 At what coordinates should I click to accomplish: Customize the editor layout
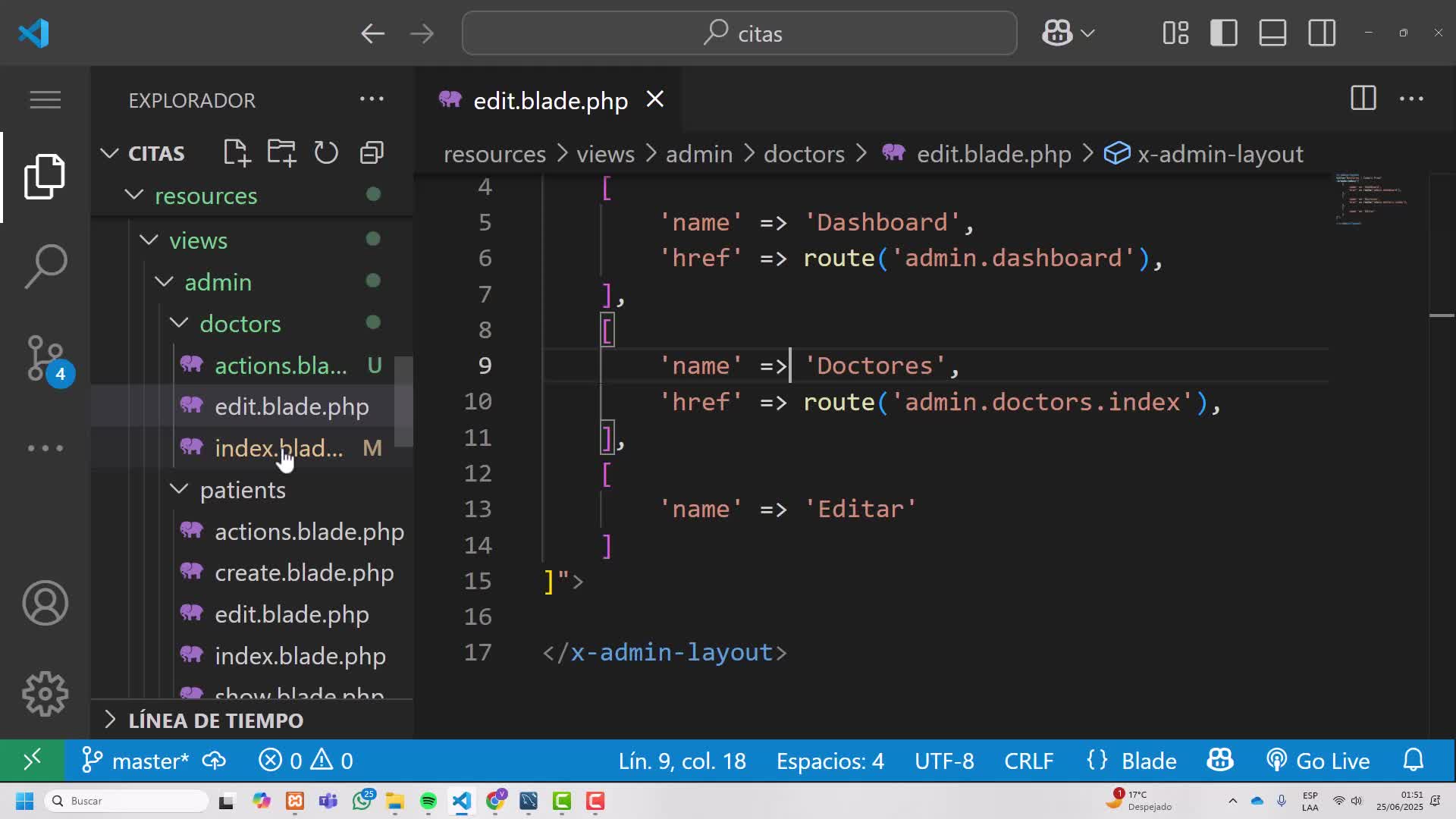click(x=1175, y=33)
